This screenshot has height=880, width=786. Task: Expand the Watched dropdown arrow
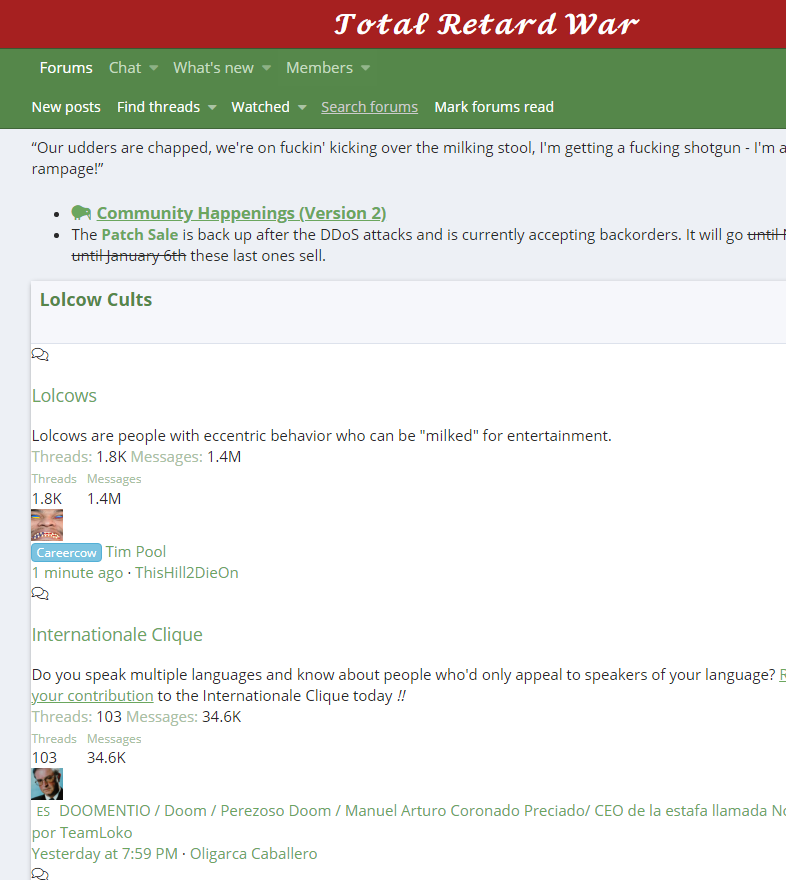302,108
